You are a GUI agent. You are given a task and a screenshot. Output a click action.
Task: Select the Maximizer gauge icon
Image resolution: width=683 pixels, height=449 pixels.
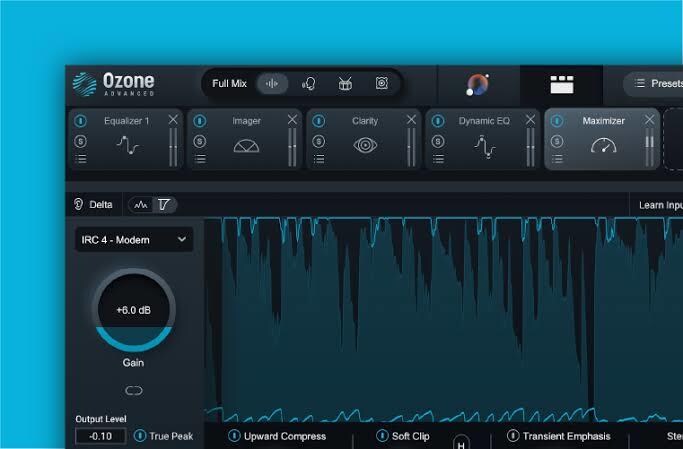(603, 145)
